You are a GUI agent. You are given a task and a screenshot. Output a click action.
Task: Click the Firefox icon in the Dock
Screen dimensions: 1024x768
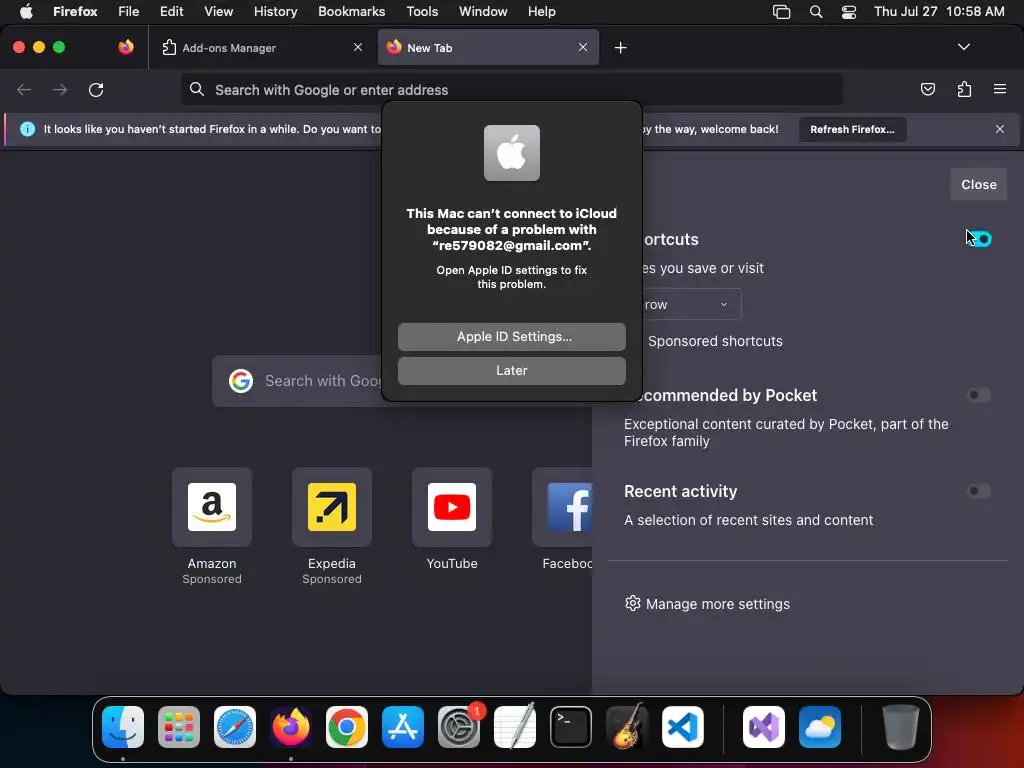[x=291, y=727]
